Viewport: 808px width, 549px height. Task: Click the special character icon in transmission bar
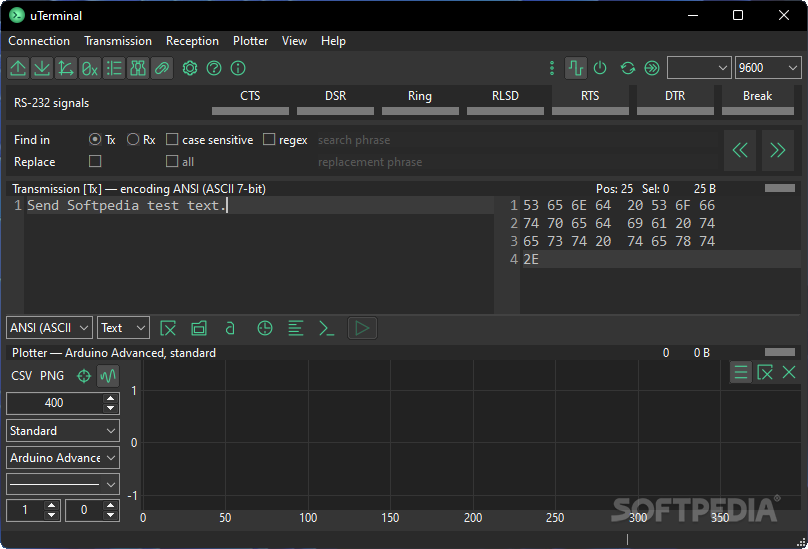(x=230, y=328)
